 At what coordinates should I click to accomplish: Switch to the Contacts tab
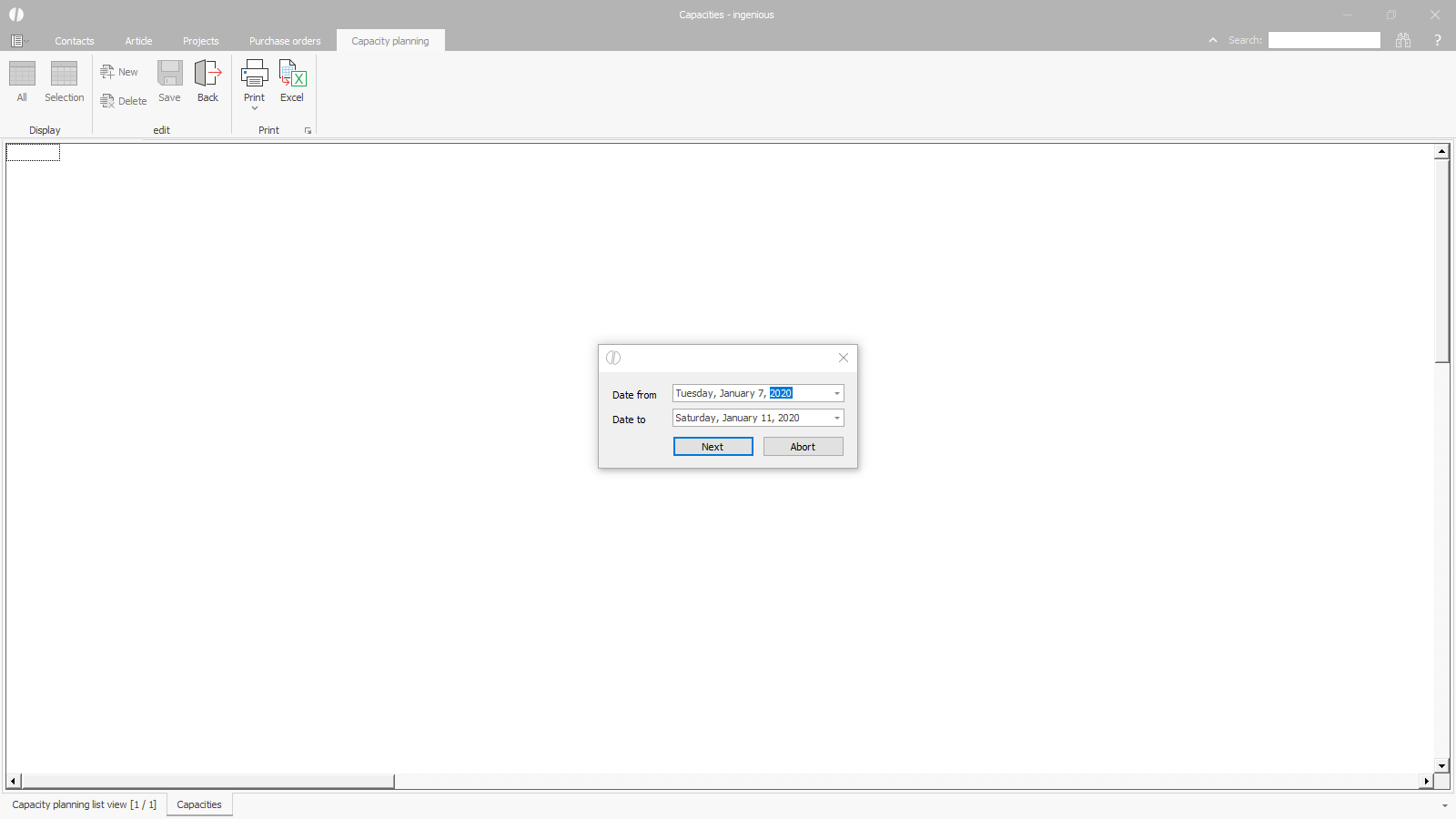tap(75, 41)
